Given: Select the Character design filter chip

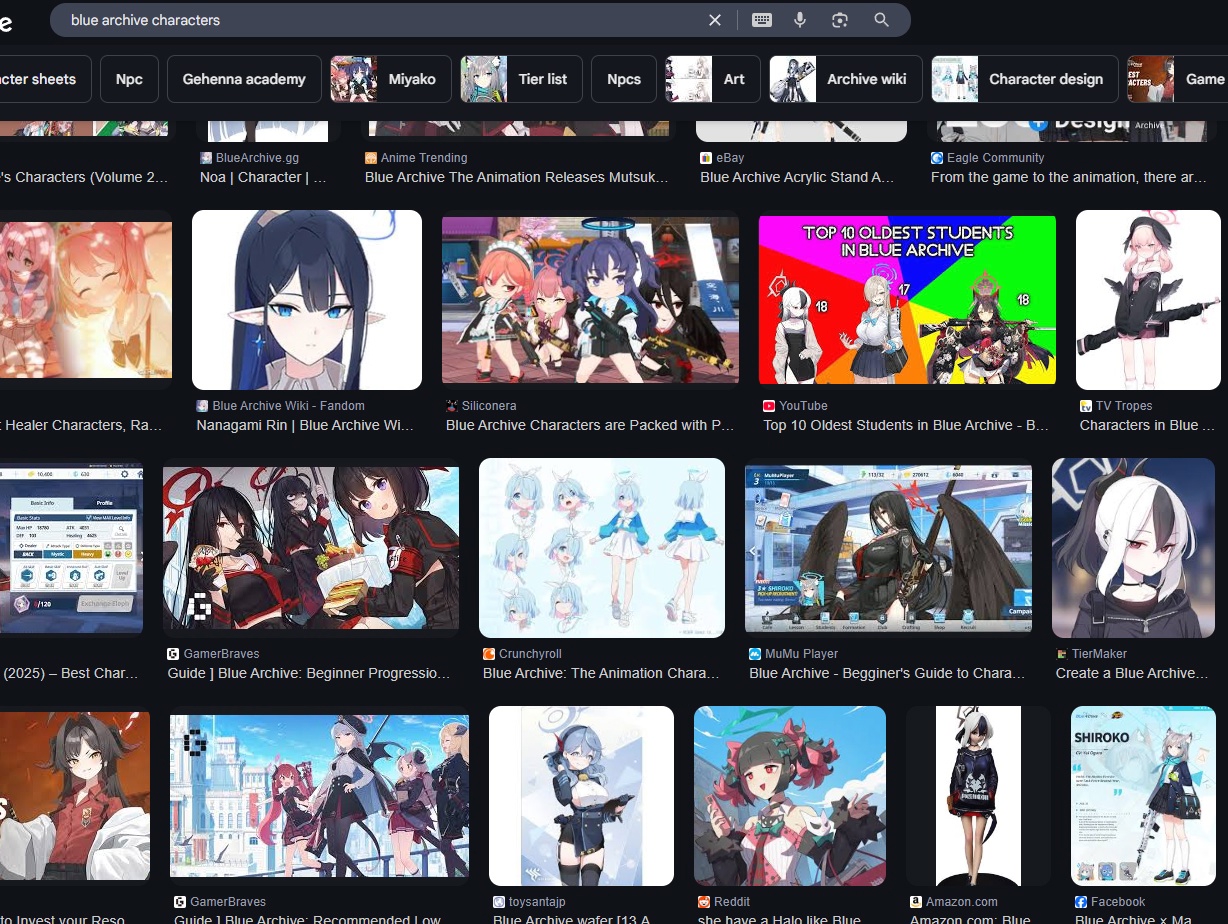Looking at the screenshot, I should [1025, 79].
